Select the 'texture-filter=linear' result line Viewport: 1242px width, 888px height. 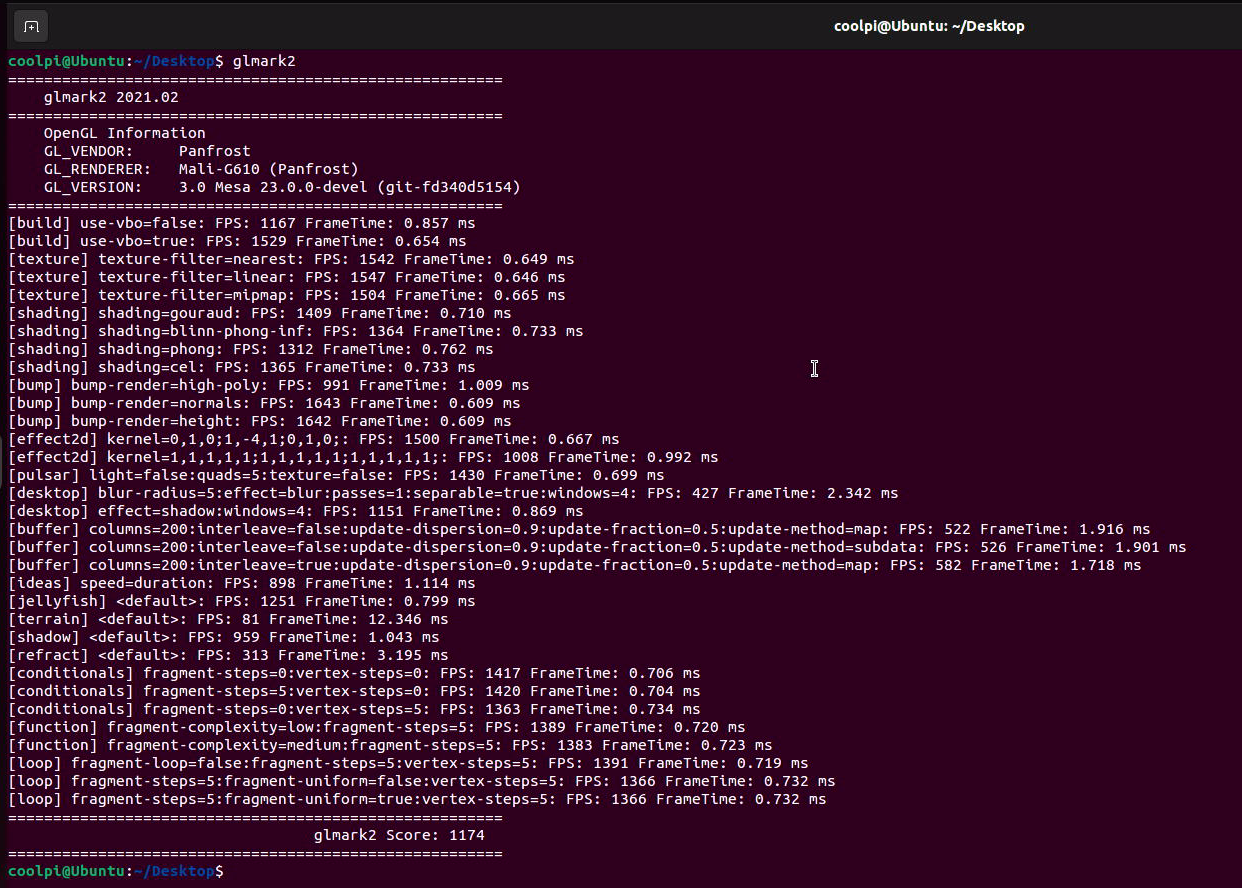tap(287, 277)
